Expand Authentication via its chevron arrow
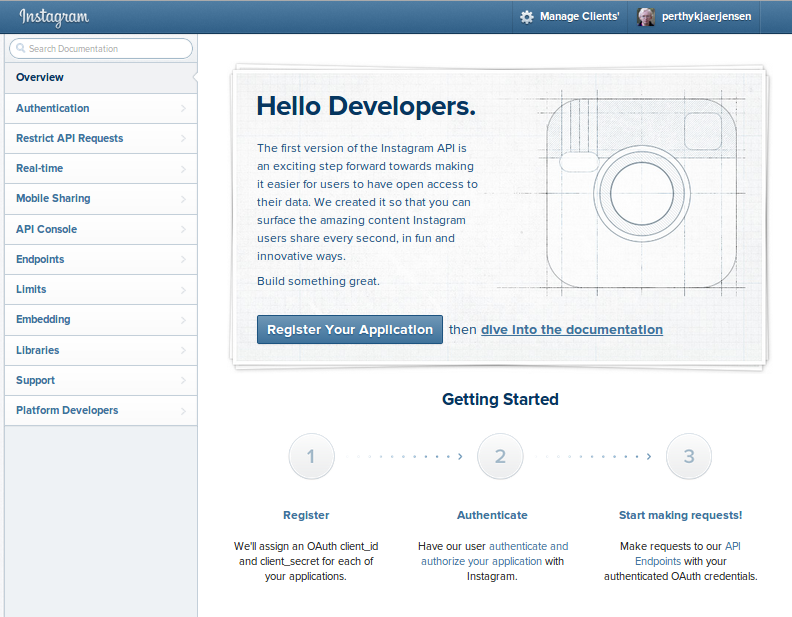The height and width of the screenshot is (617, 792). tap(183, 109)
